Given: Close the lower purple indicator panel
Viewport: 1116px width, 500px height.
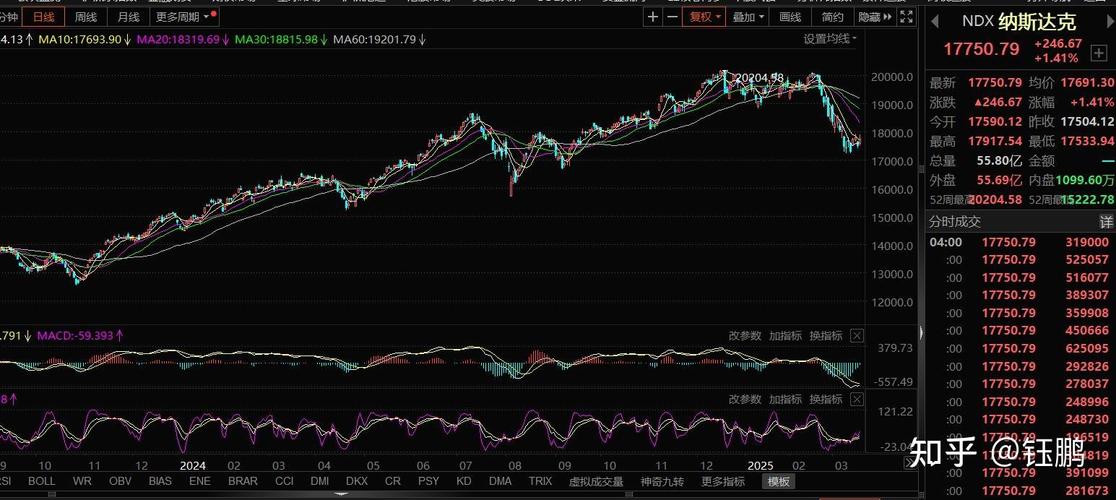Looking at the screenshot, I should click(857, 399).
